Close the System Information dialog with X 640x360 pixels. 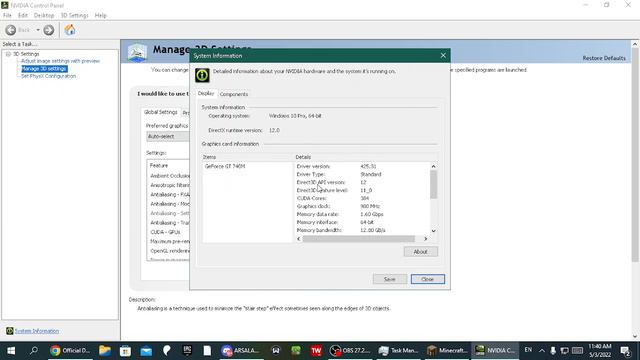click(443, 56)
